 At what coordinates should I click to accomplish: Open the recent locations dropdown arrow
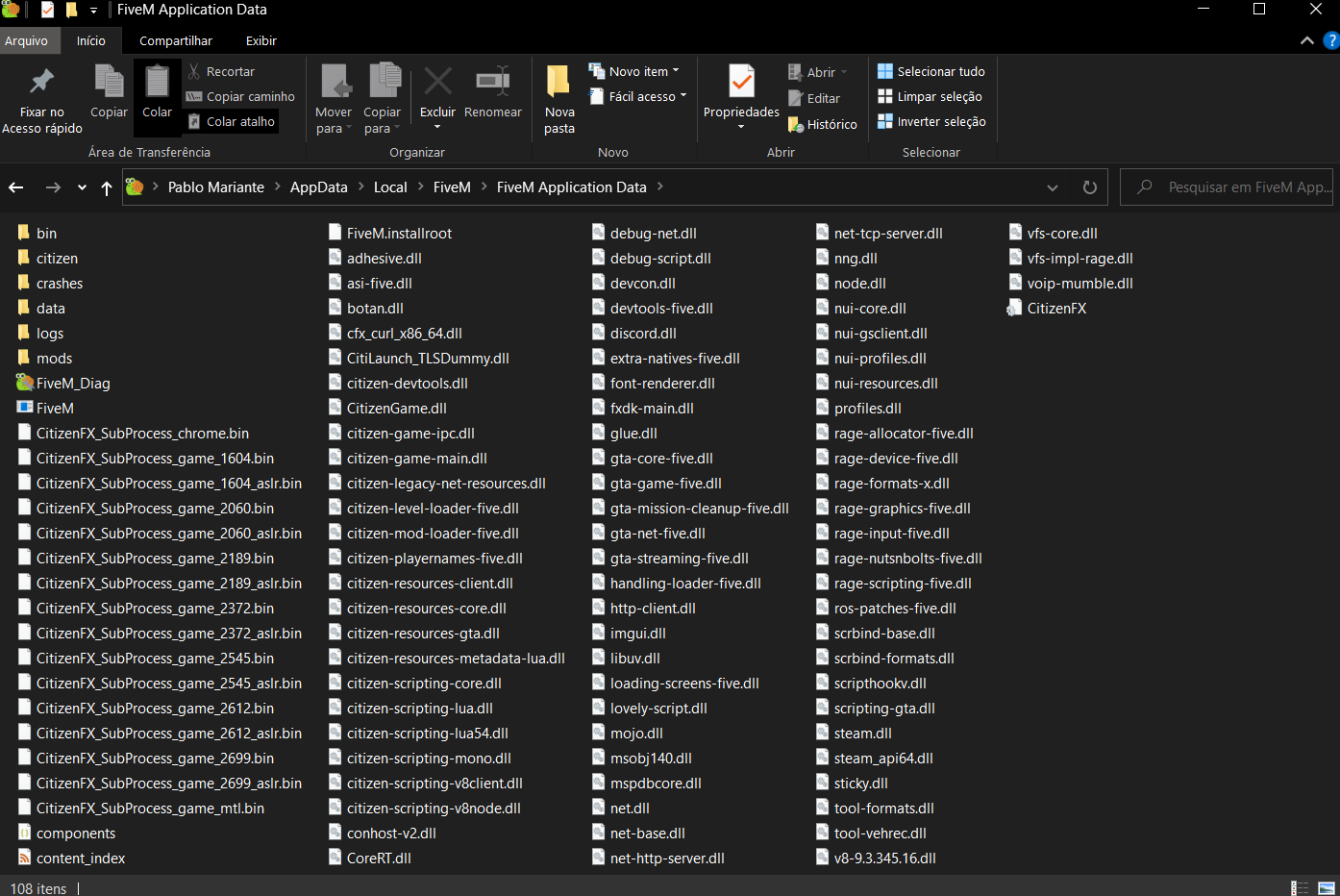82,187
